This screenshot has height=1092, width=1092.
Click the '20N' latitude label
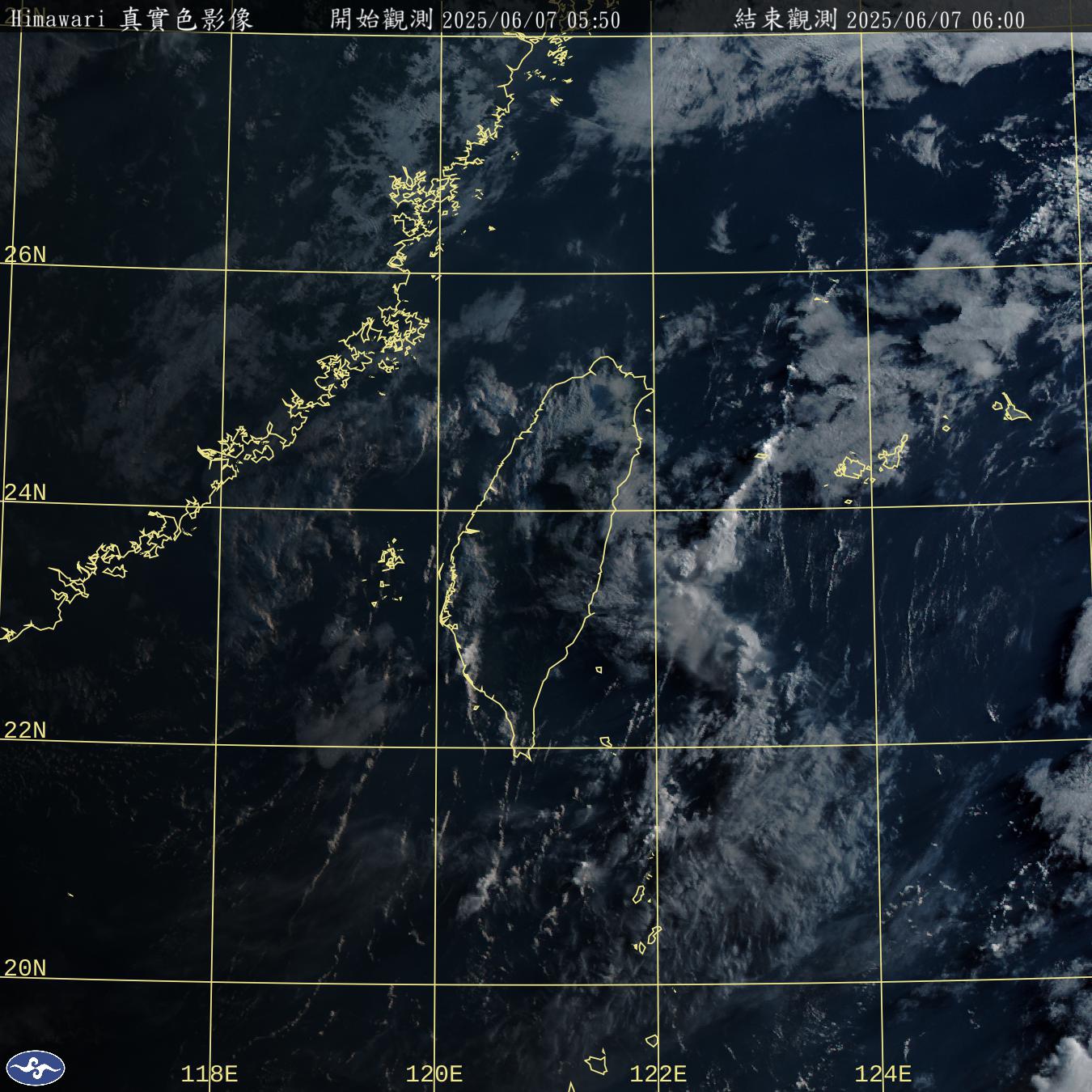coord(25,968)
